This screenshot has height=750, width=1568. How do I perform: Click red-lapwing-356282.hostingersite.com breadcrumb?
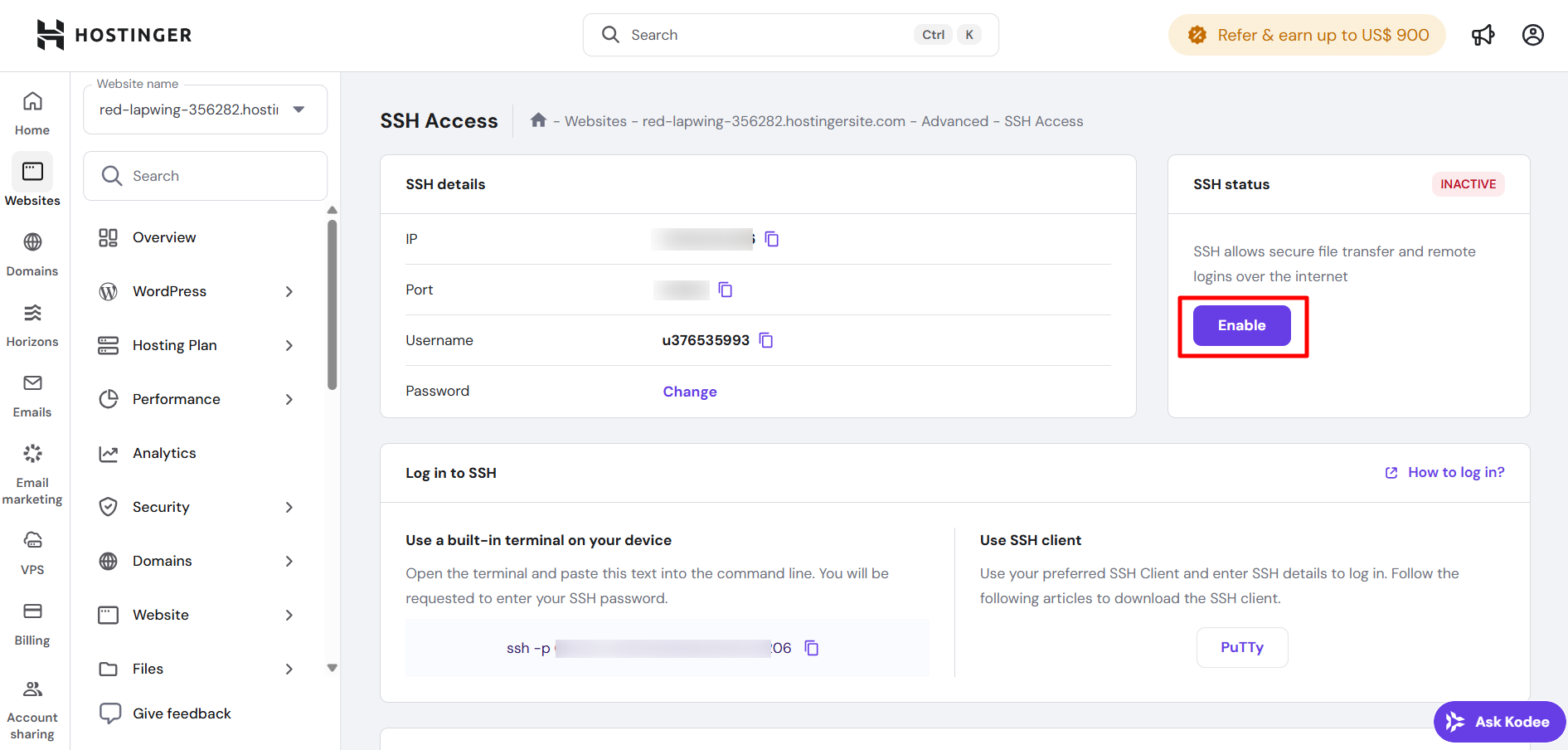774,121
